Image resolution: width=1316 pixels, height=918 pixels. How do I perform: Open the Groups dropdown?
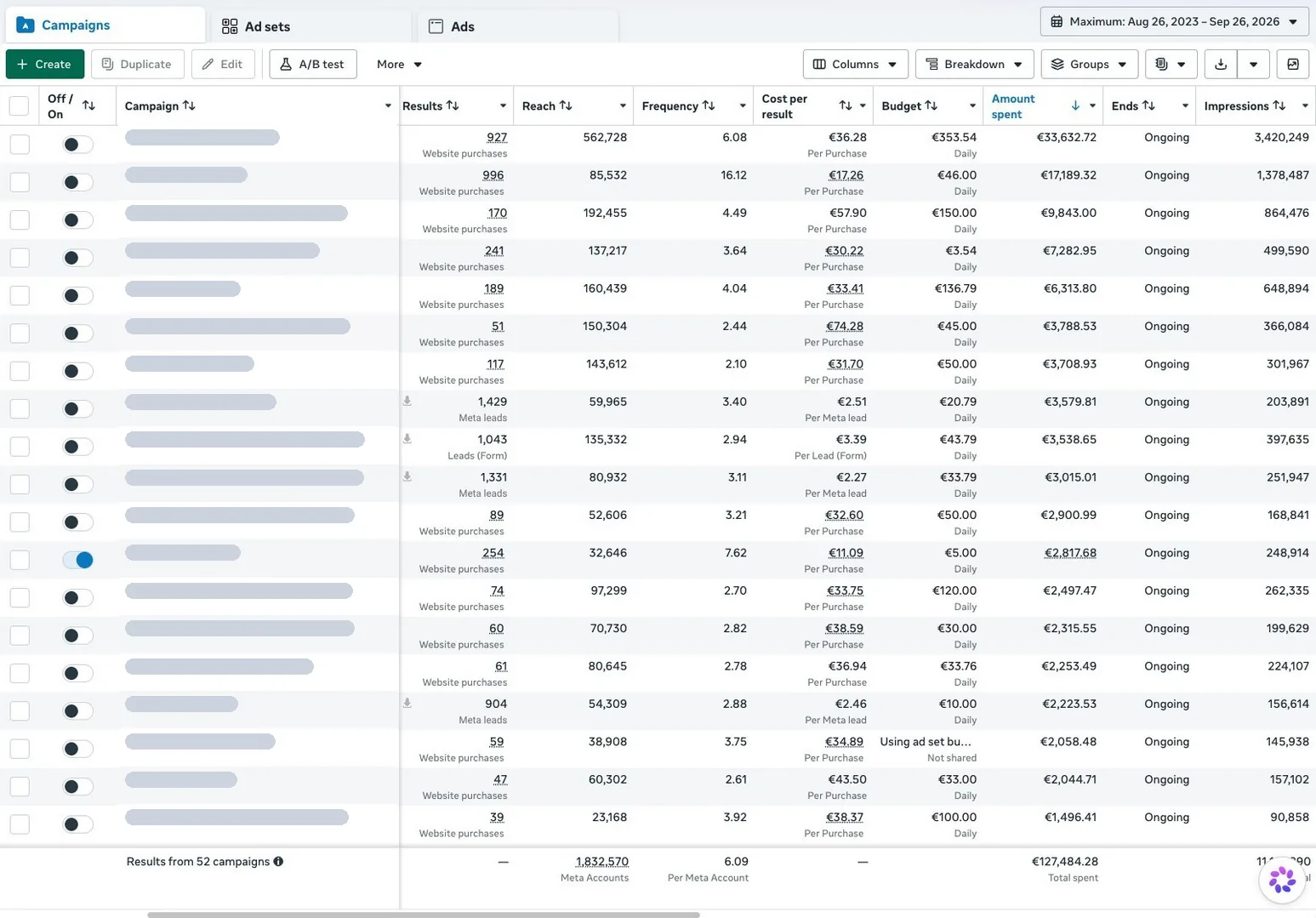1090,64
